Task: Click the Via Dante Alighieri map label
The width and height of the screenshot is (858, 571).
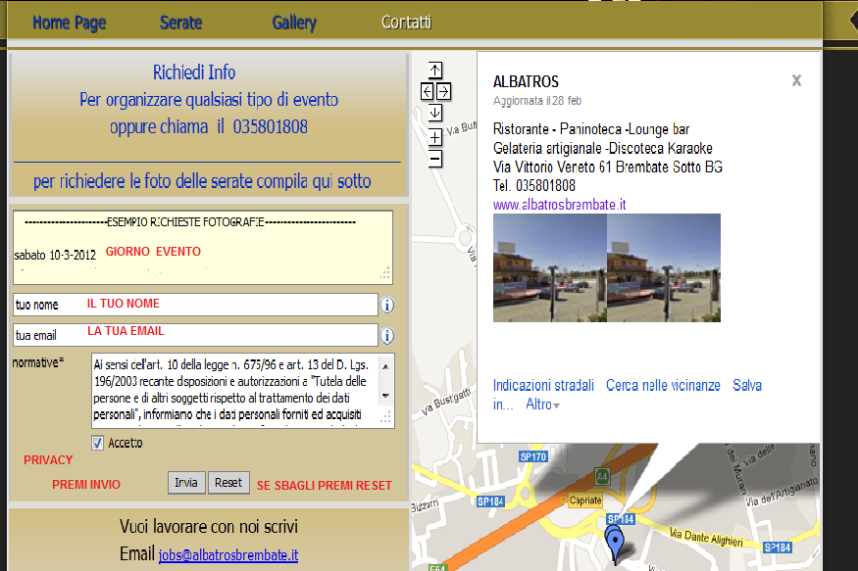Action: click(x=706, y=538)
